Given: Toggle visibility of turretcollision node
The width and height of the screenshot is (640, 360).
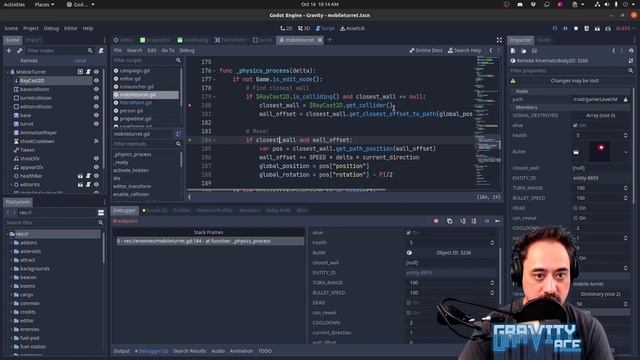Looking at the screenshot, I should pos(96,98).
